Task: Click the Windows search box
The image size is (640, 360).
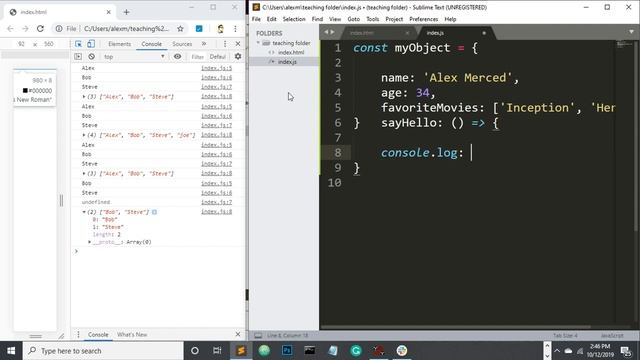Action: pyautogui.click(x=103, y=351)
